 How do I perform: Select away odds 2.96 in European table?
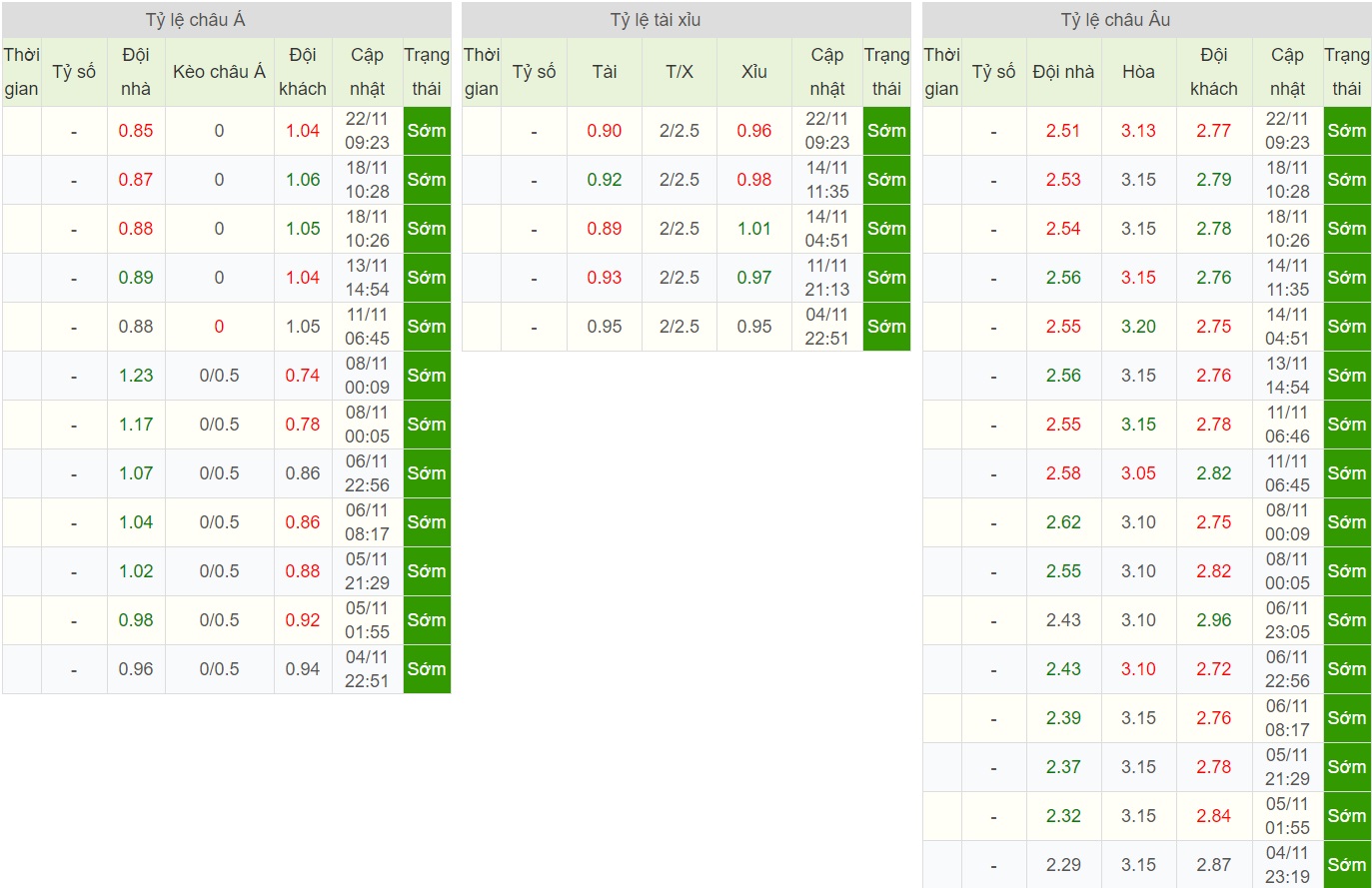coord(1214,620)
